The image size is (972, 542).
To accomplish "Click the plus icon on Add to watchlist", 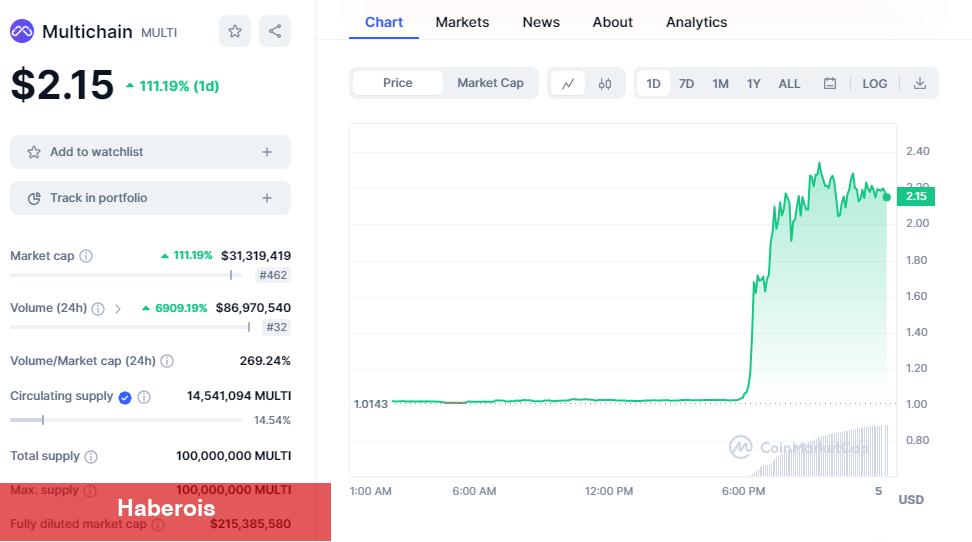I will (x=267, y=152).
